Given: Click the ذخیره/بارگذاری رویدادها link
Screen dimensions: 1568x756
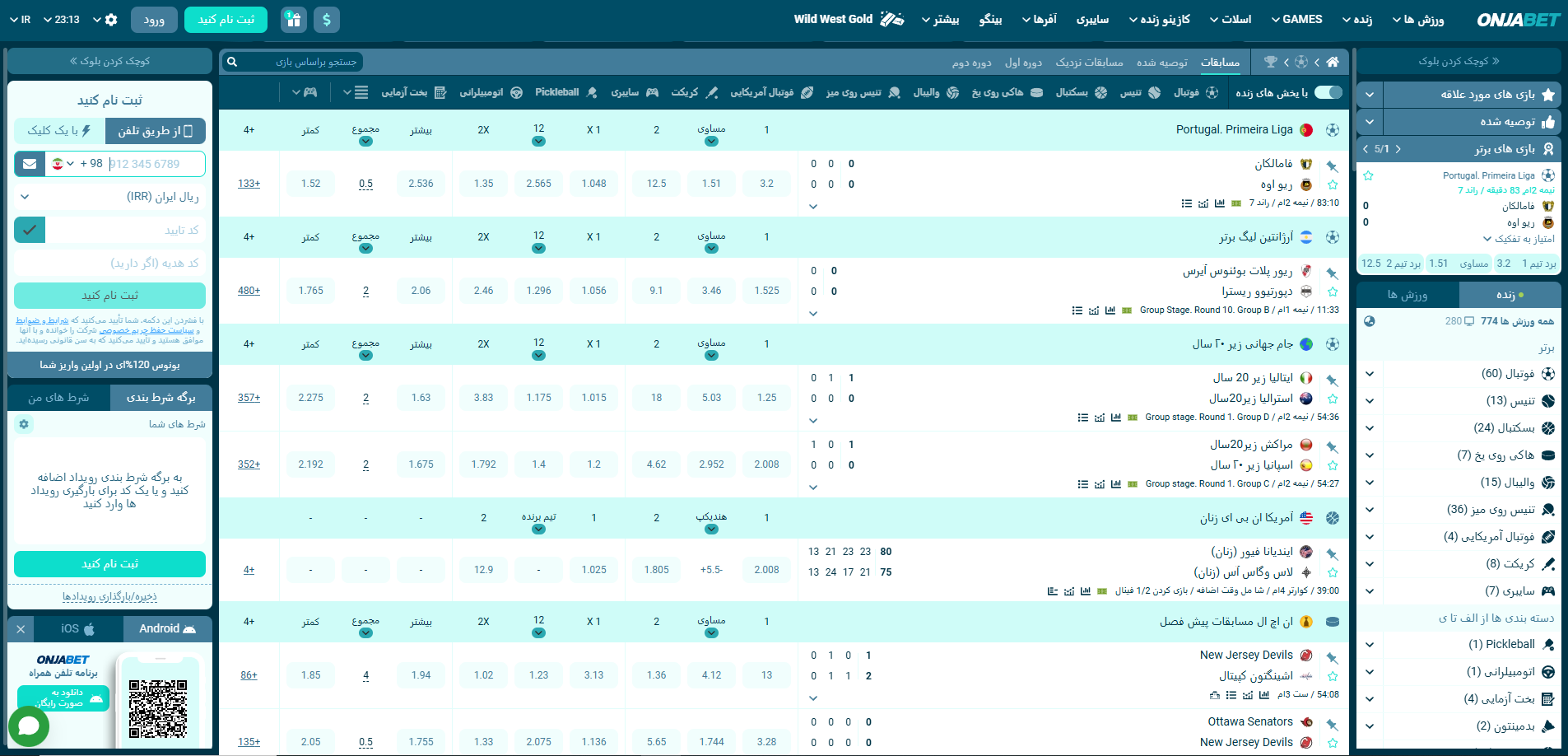Looking at the screenshot, I should pos(109,596).
